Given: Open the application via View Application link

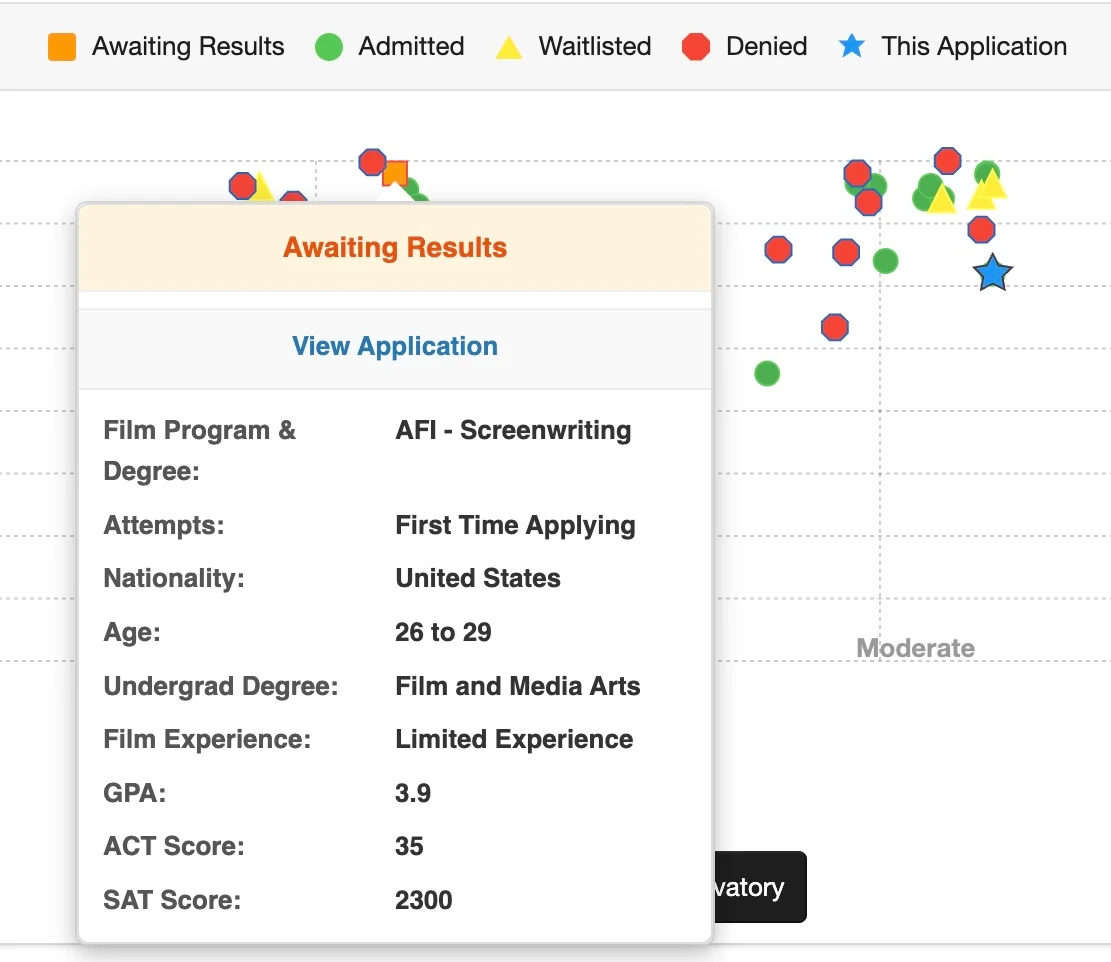Looking at the screenshot, I should (x=394, y=346).
